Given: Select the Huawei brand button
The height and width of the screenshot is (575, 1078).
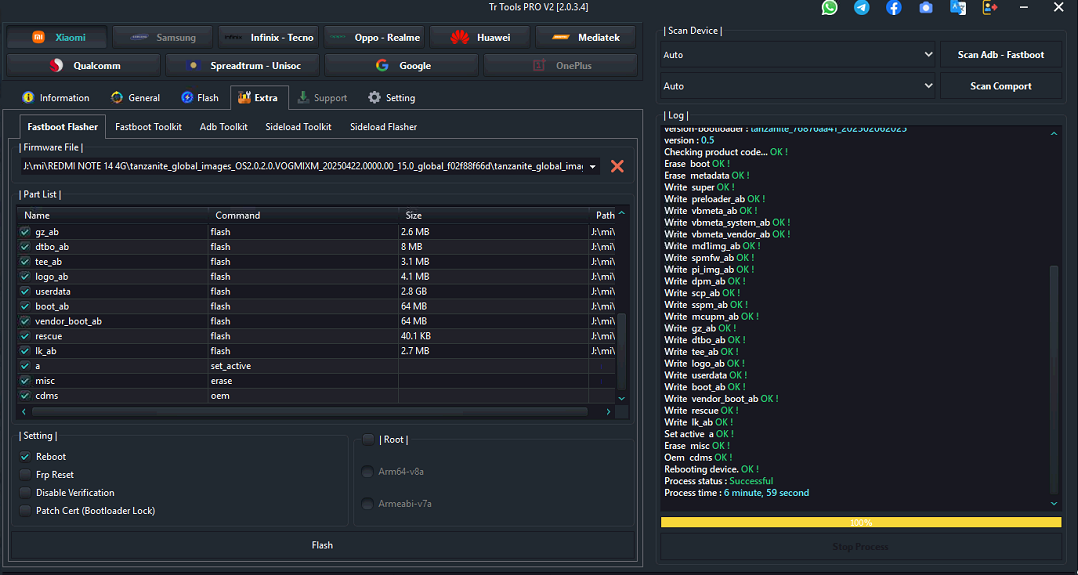Looking at the screenshot, I should pyautogui.click(x=480, y=37).
